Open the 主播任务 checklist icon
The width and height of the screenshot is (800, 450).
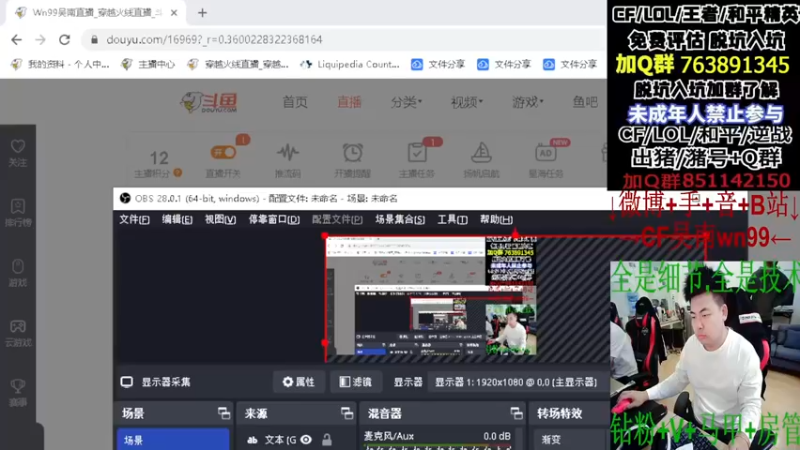click(x=417, y=153)
